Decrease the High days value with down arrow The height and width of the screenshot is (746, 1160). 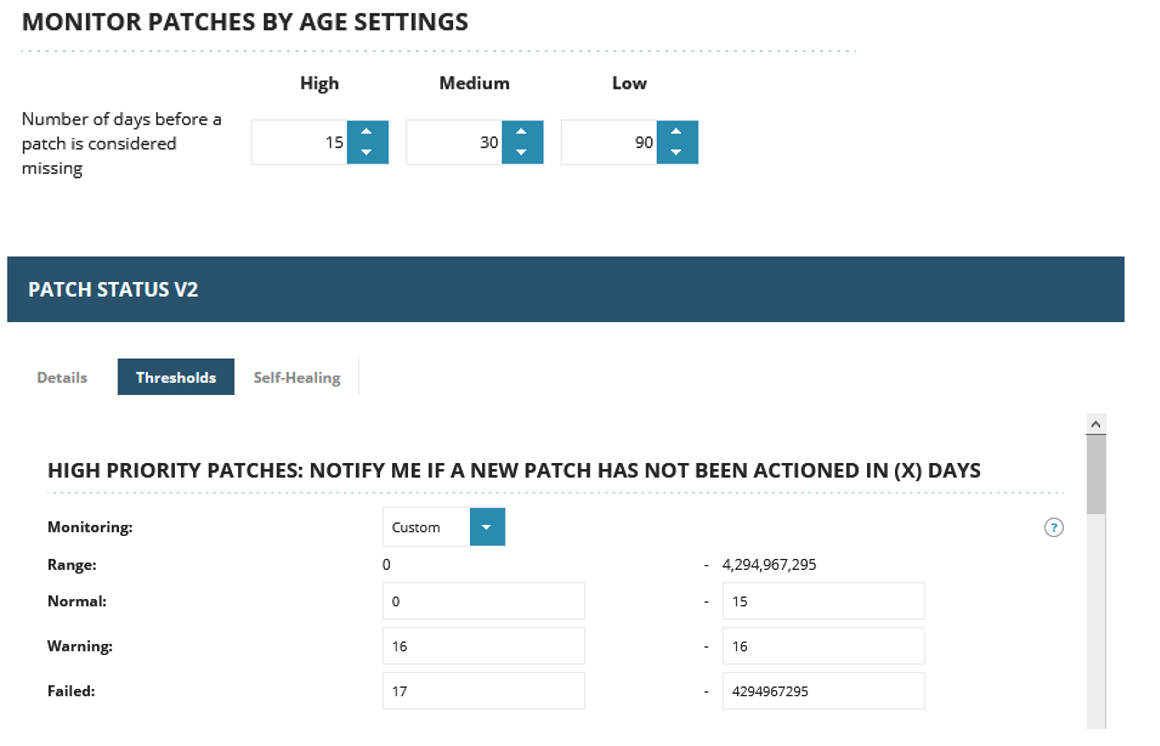pos(367,152)
